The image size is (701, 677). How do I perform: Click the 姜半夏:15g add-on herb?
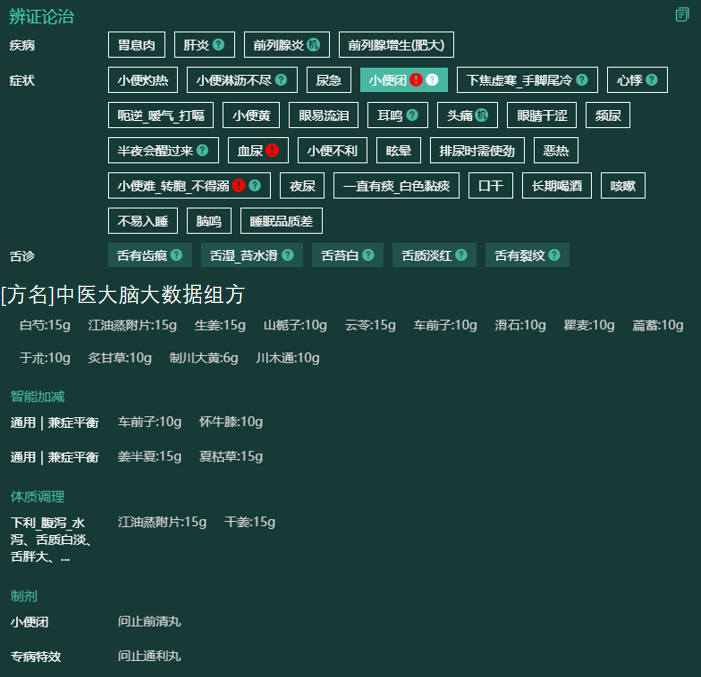(149, 457)
